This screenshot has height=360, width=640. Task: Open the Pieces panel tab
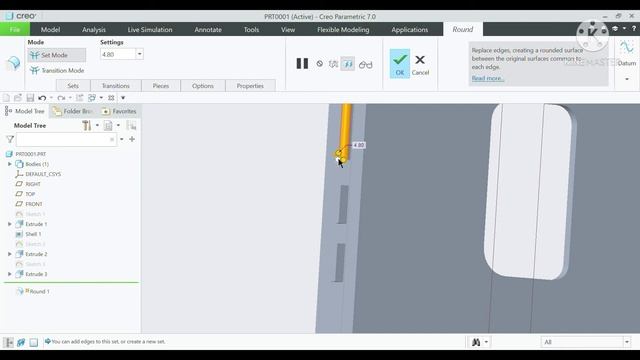pos(161,86)
